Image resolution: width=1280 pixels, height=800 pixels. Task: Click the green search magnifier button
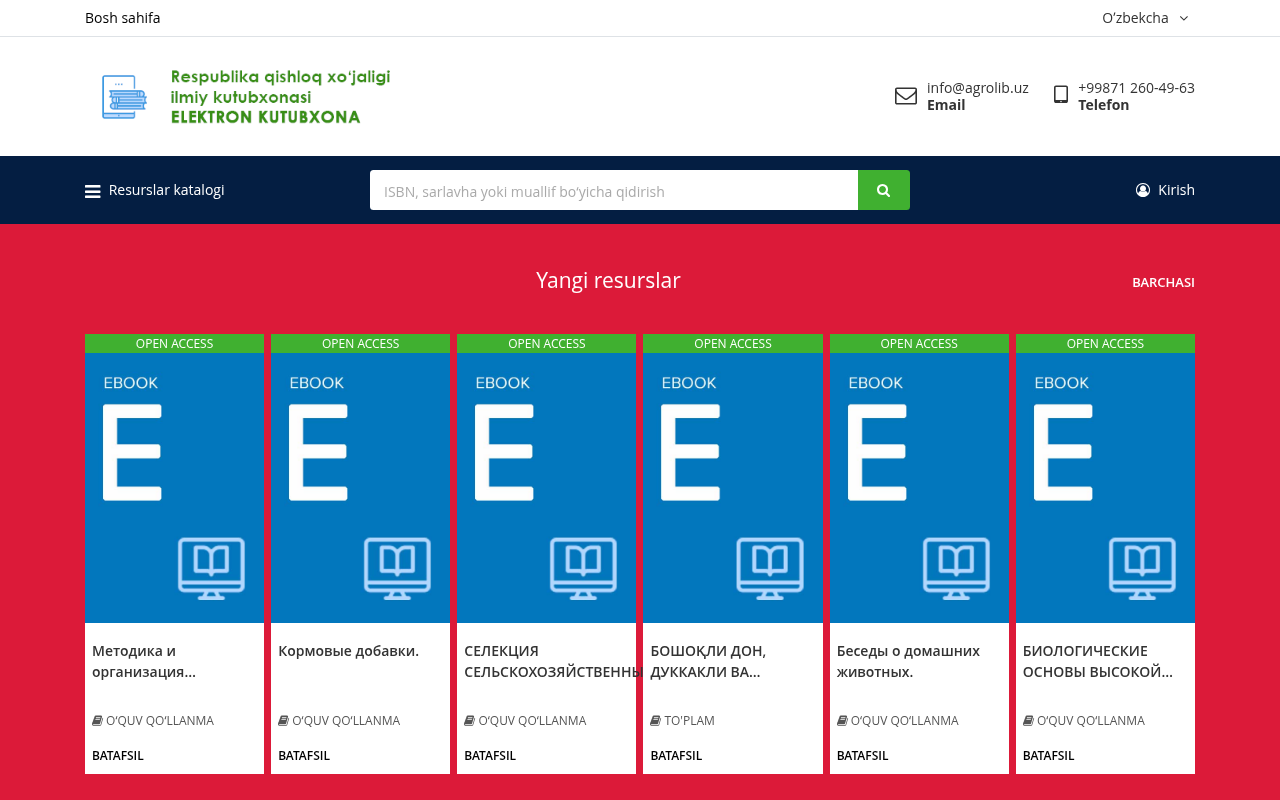pyautogui.click(x=884, y=190)
